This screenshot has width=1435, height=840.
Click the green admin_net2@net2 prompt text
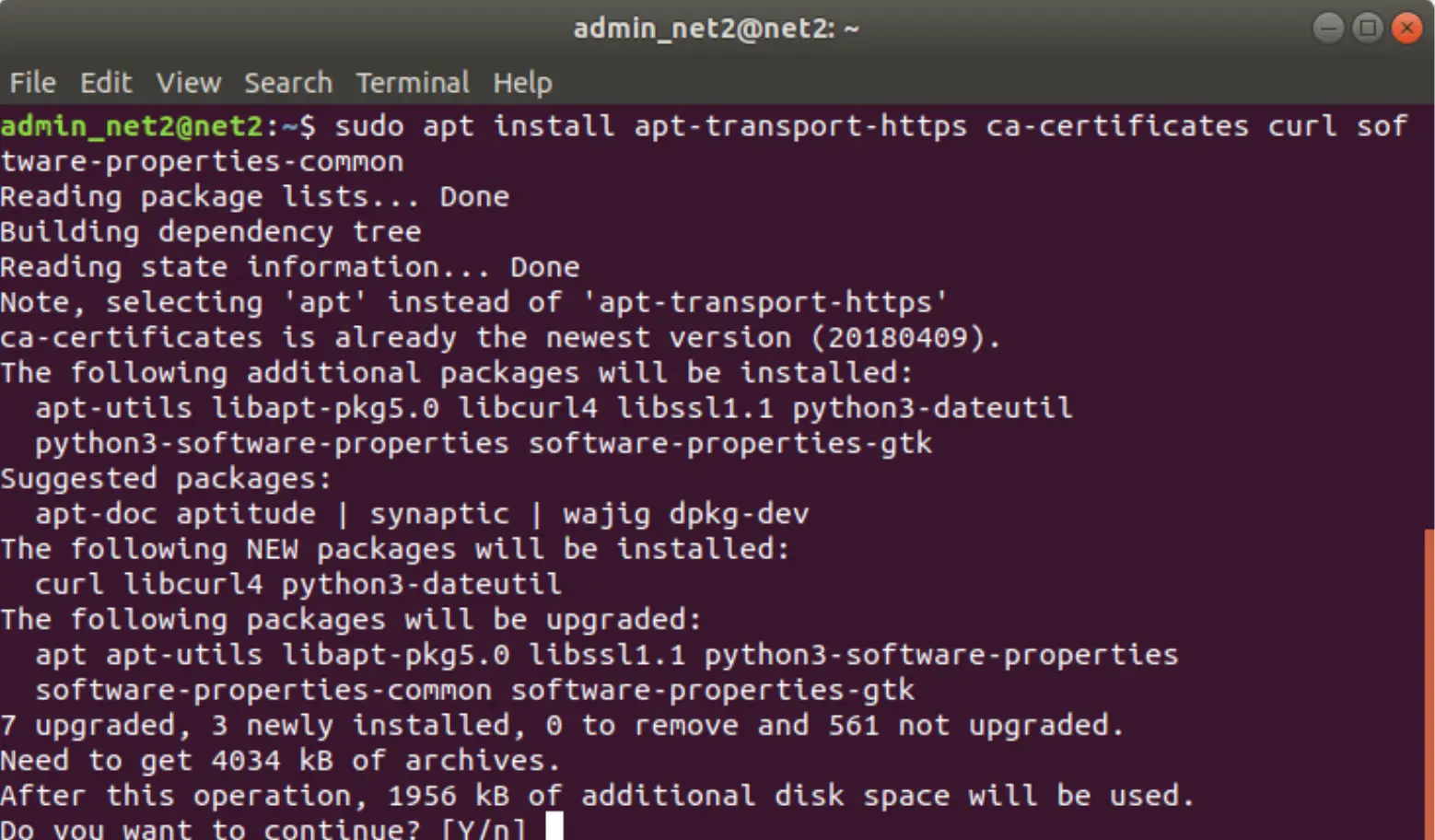point(132,125)
